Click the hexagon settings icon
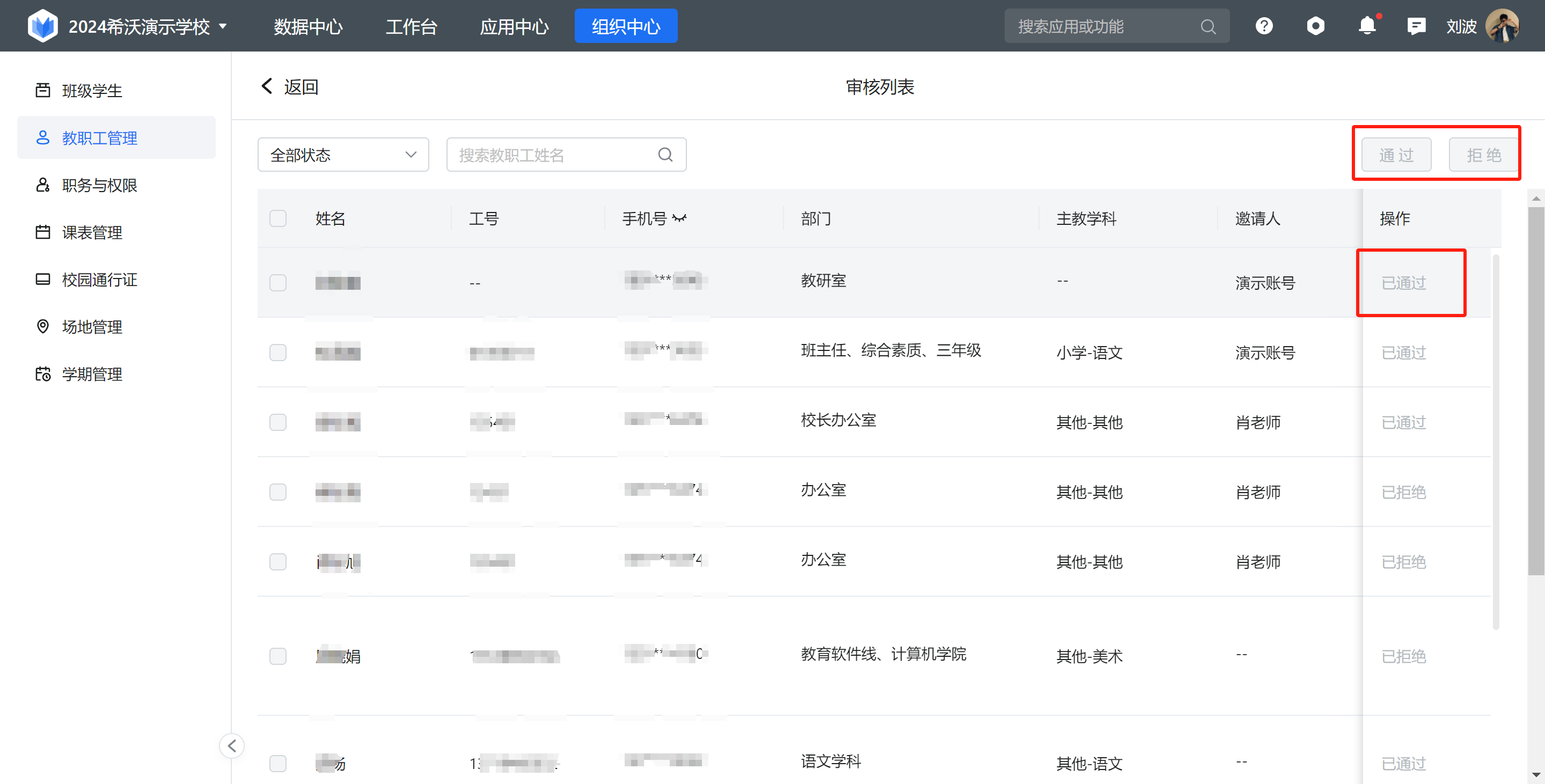1545x784 pixels. (x=1315, y=26)
